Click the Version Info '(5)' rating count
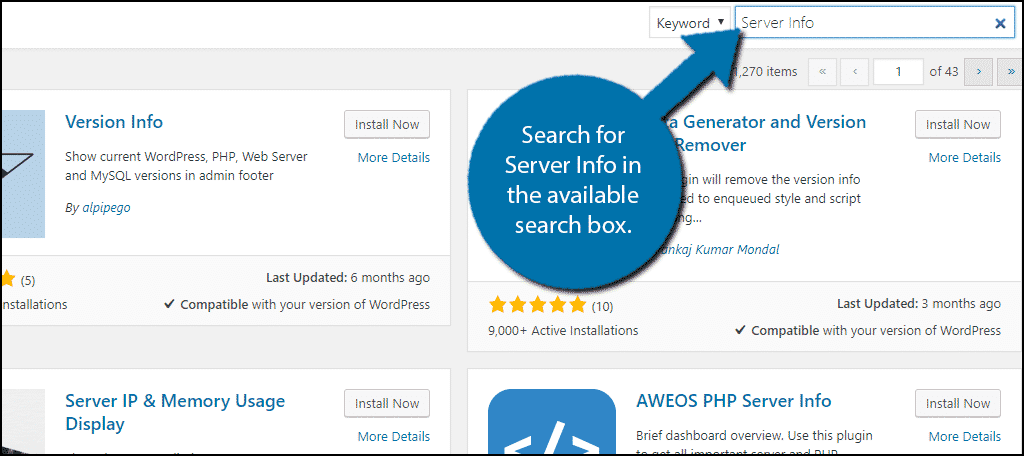The width and height of the screenshot is (1024, 456). point(27,281)
